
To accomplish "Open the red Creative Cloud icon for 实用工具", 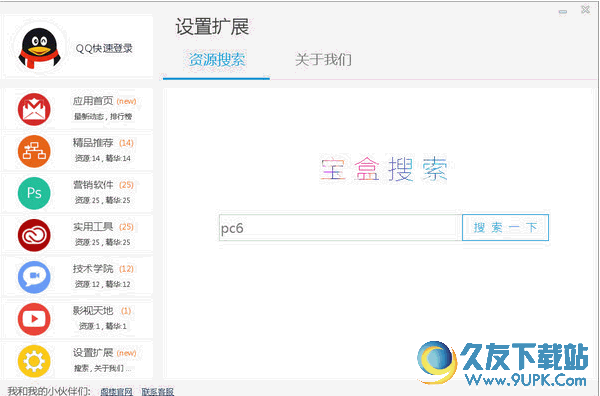I will coord(34,235).
